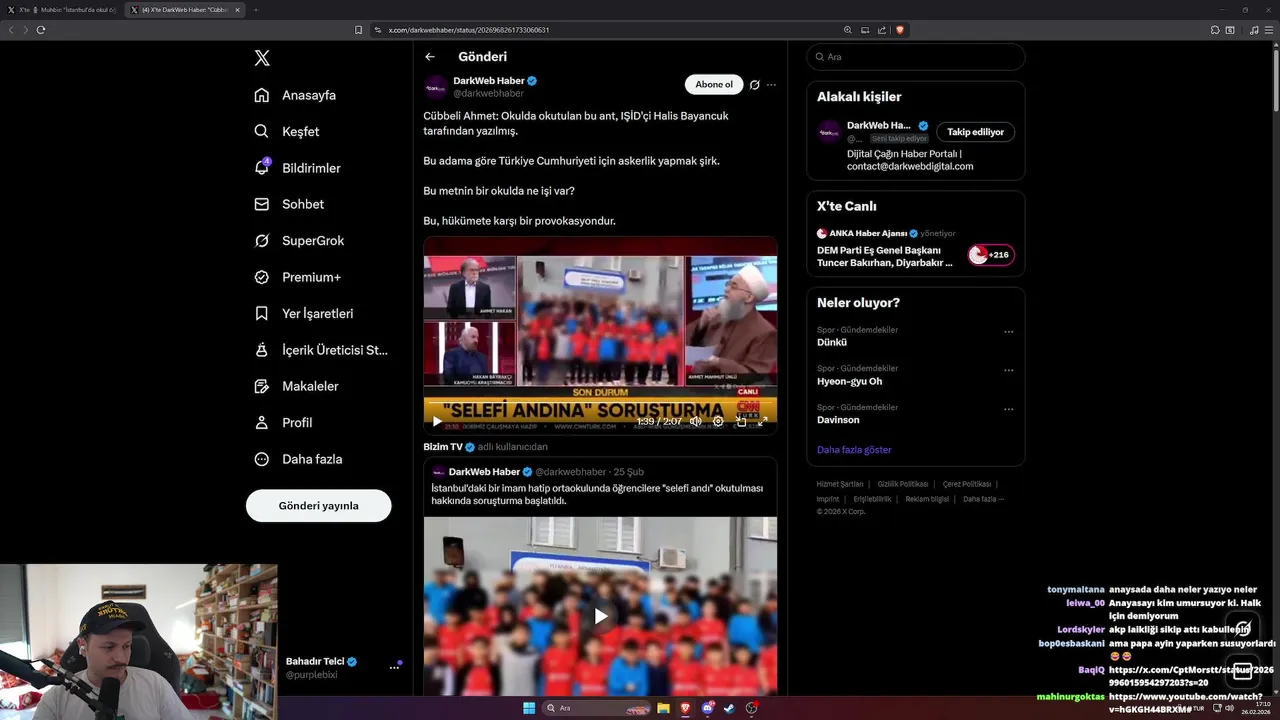1280x720 pixels.
Task: Open the Hyeon-gyu Oh trend
Action: pyautogui.click(x=849, y=381)
